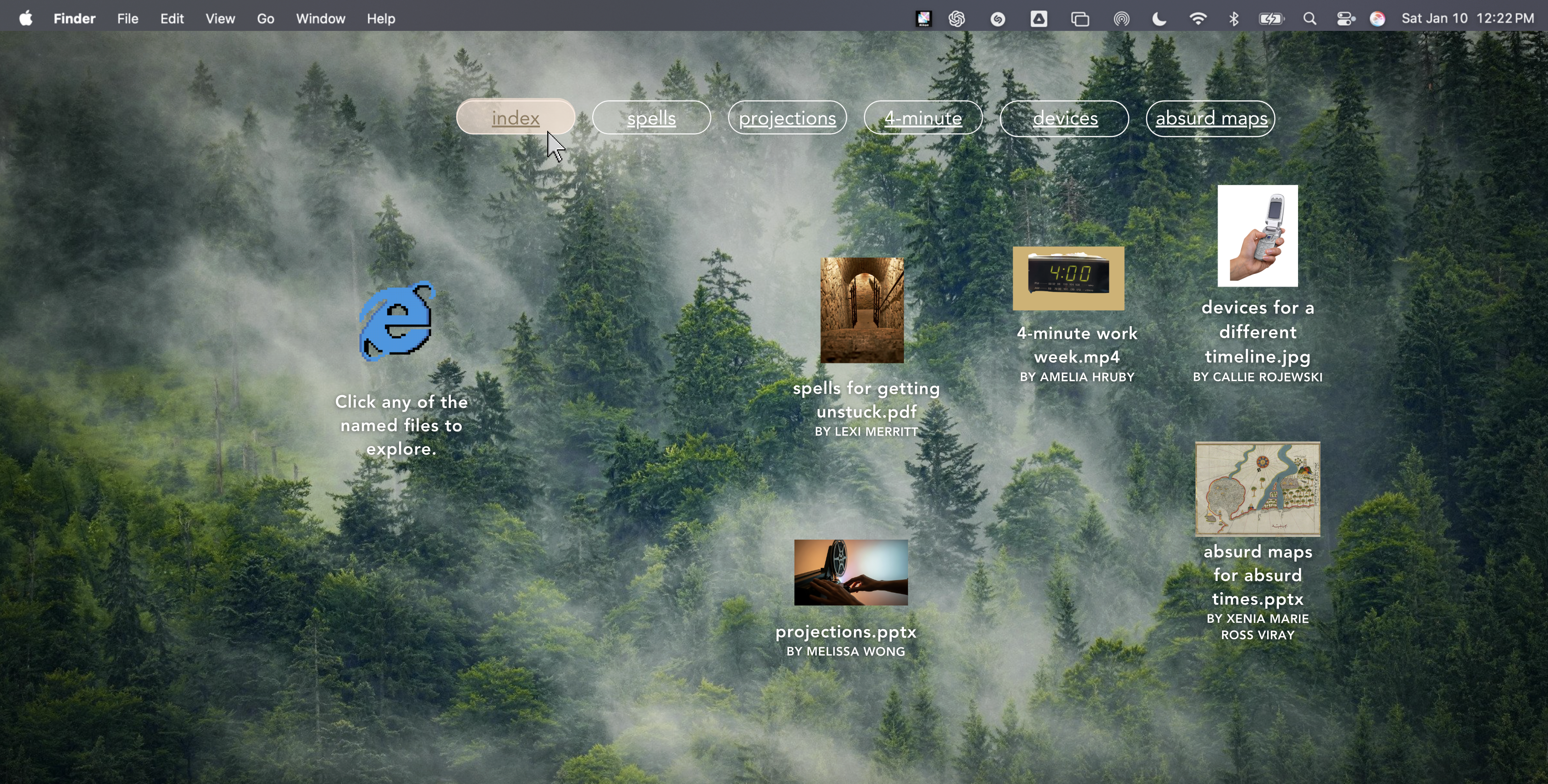
Task: Open the AirDrop menu bar icon
Action: pos(1121,19)
